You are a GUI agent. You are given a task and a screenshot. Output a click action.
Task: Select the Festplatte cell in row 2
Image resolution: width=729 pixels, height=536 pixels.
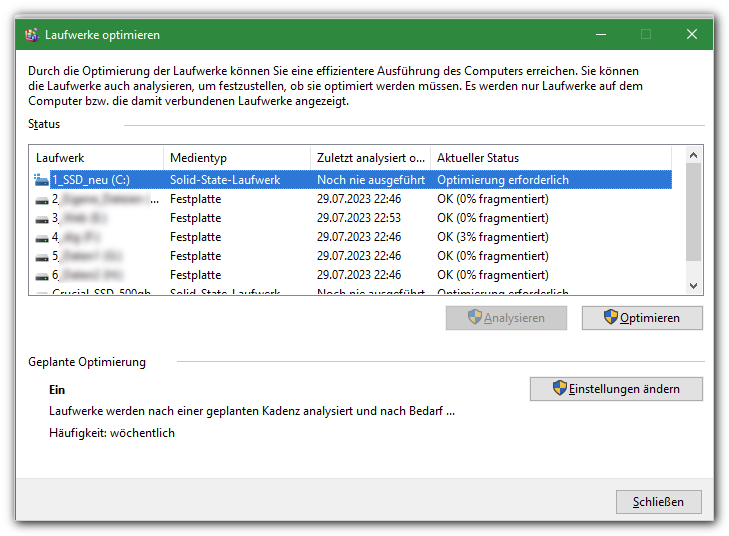tap(195, 199)
